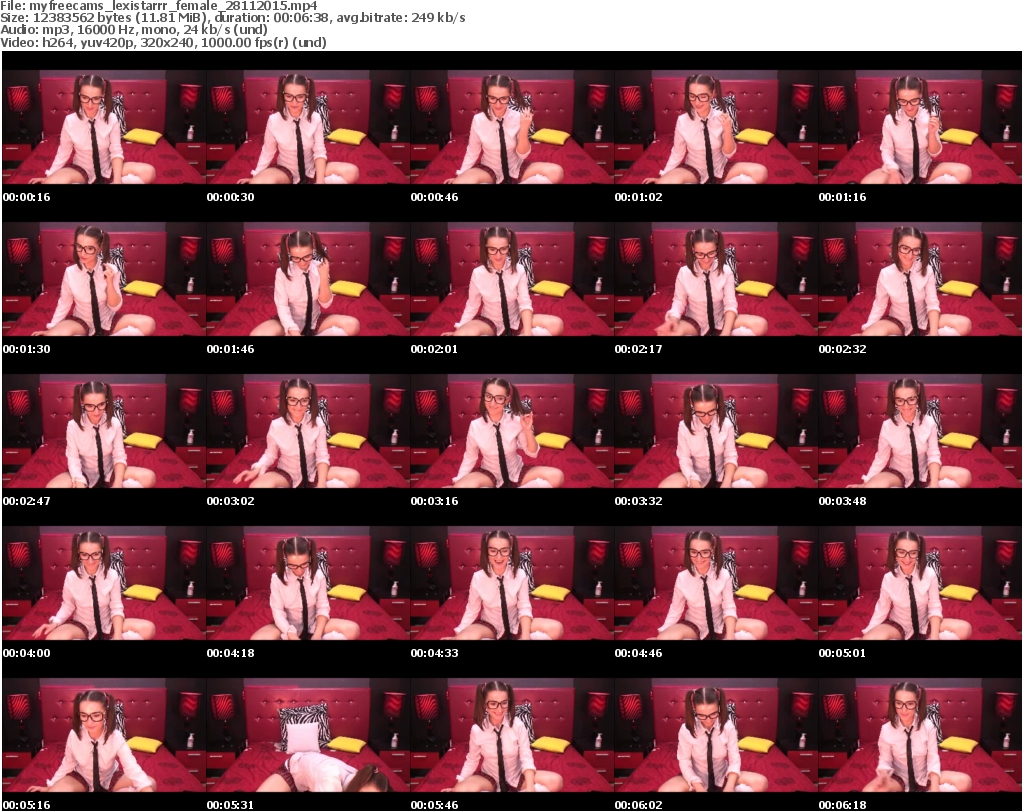This screenshot has height=811, width=1024.
Task: Select the thumbnail at 00:01:16
Action: (x=920, y=127)
